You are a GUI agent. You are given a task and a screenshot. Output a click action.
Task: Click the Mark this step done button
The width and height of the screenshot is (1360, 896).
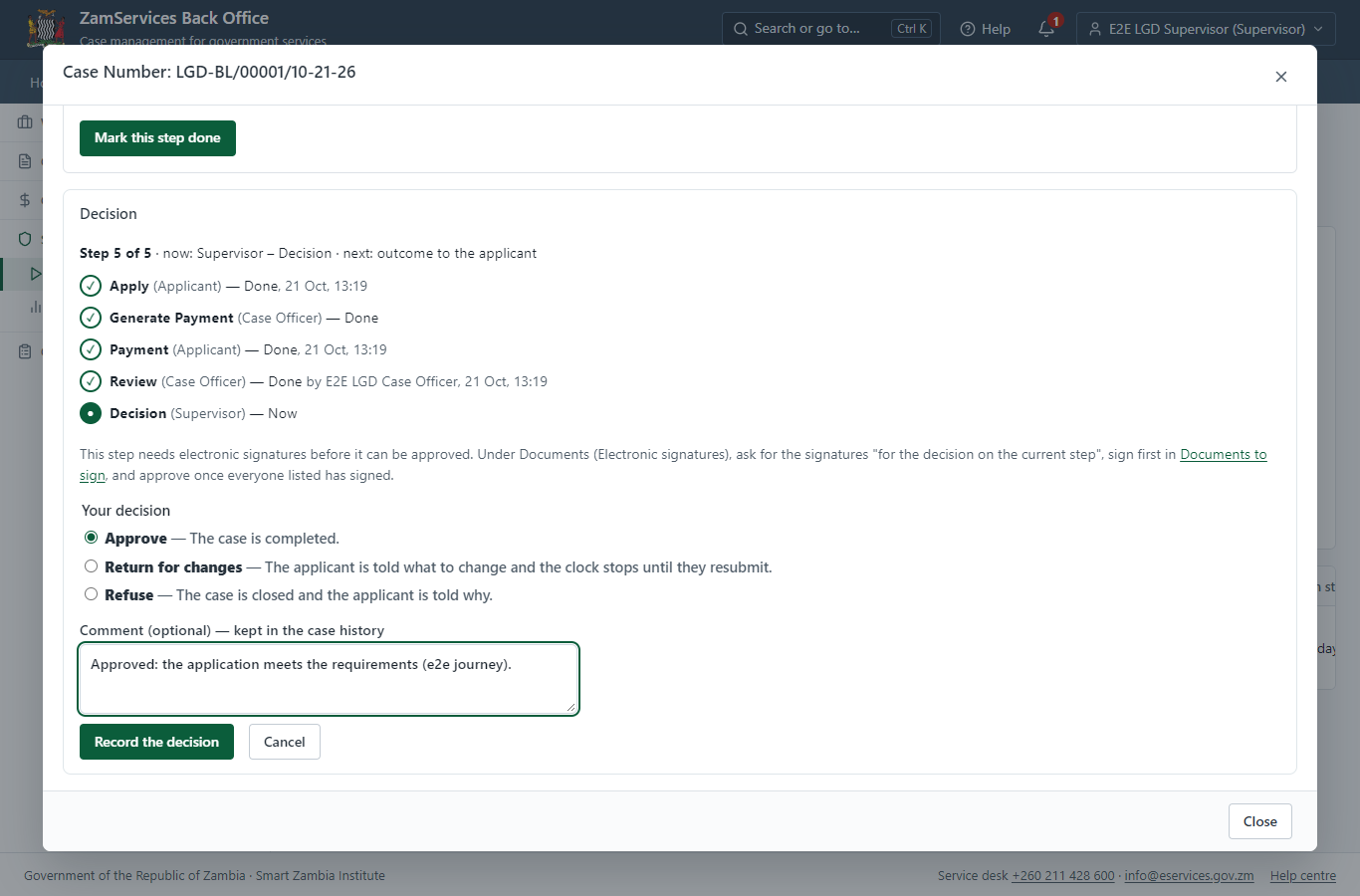click(157, 138)
